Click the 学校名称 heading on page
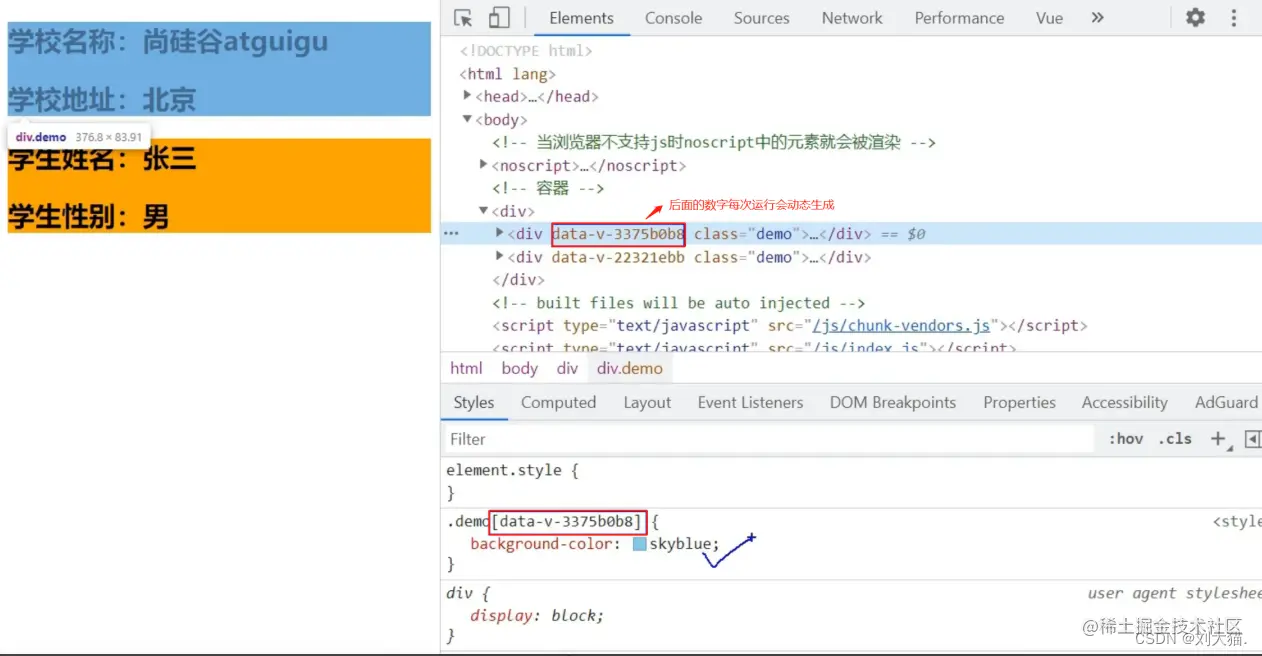This screenshot has width=1262, height=656. 168,41
